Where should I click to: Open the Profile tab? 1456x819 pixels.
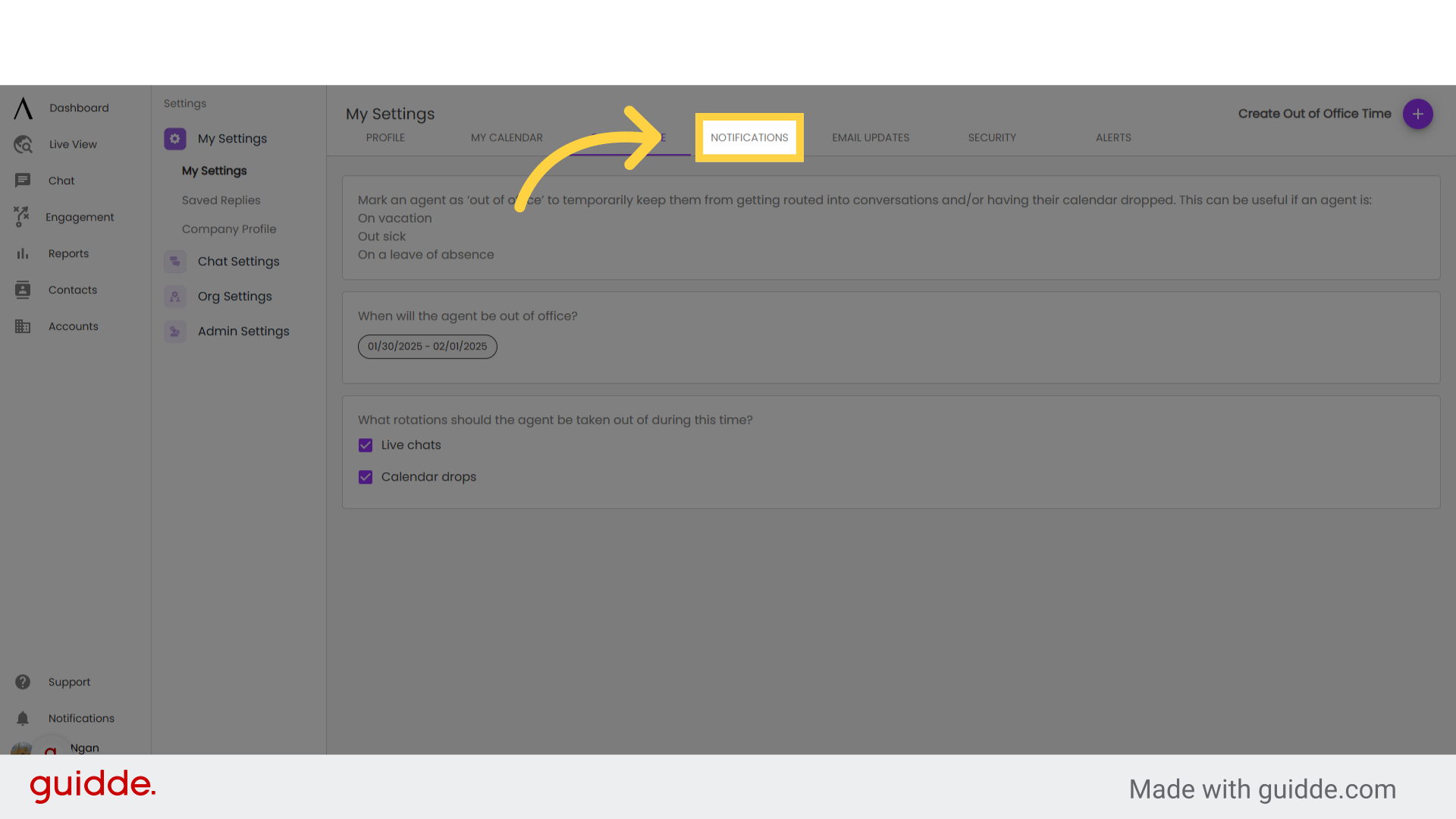coord(385,137)
